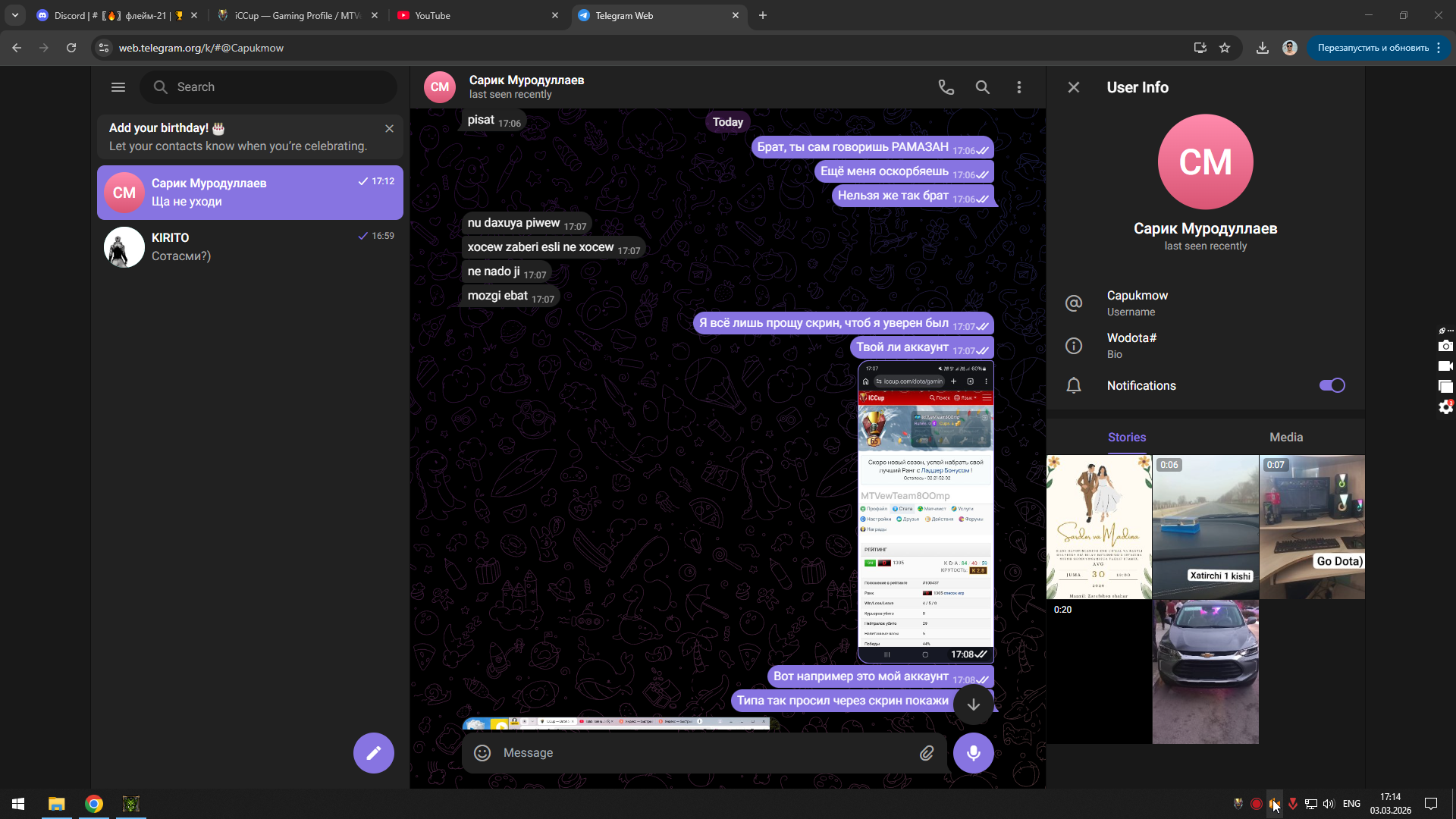This screenshot has width=1456, height=819.
Task: Switch to the Media tab
Action: [1285, 438]
